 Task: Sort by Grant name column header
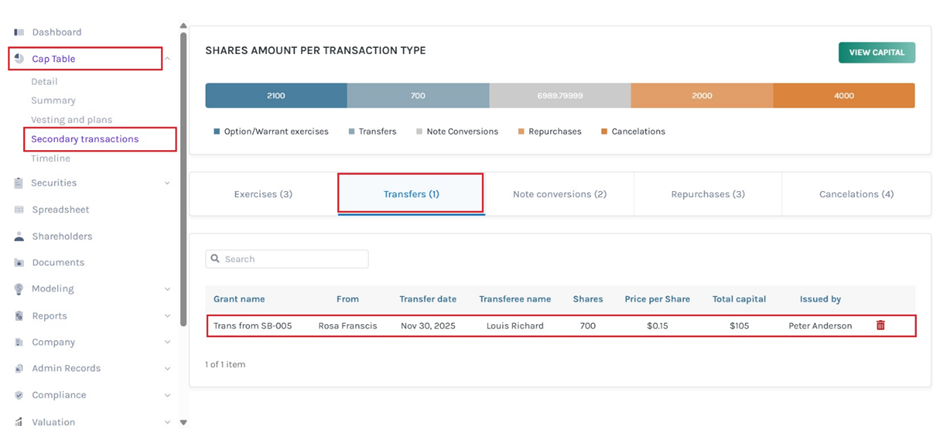[x=239, y=299]
